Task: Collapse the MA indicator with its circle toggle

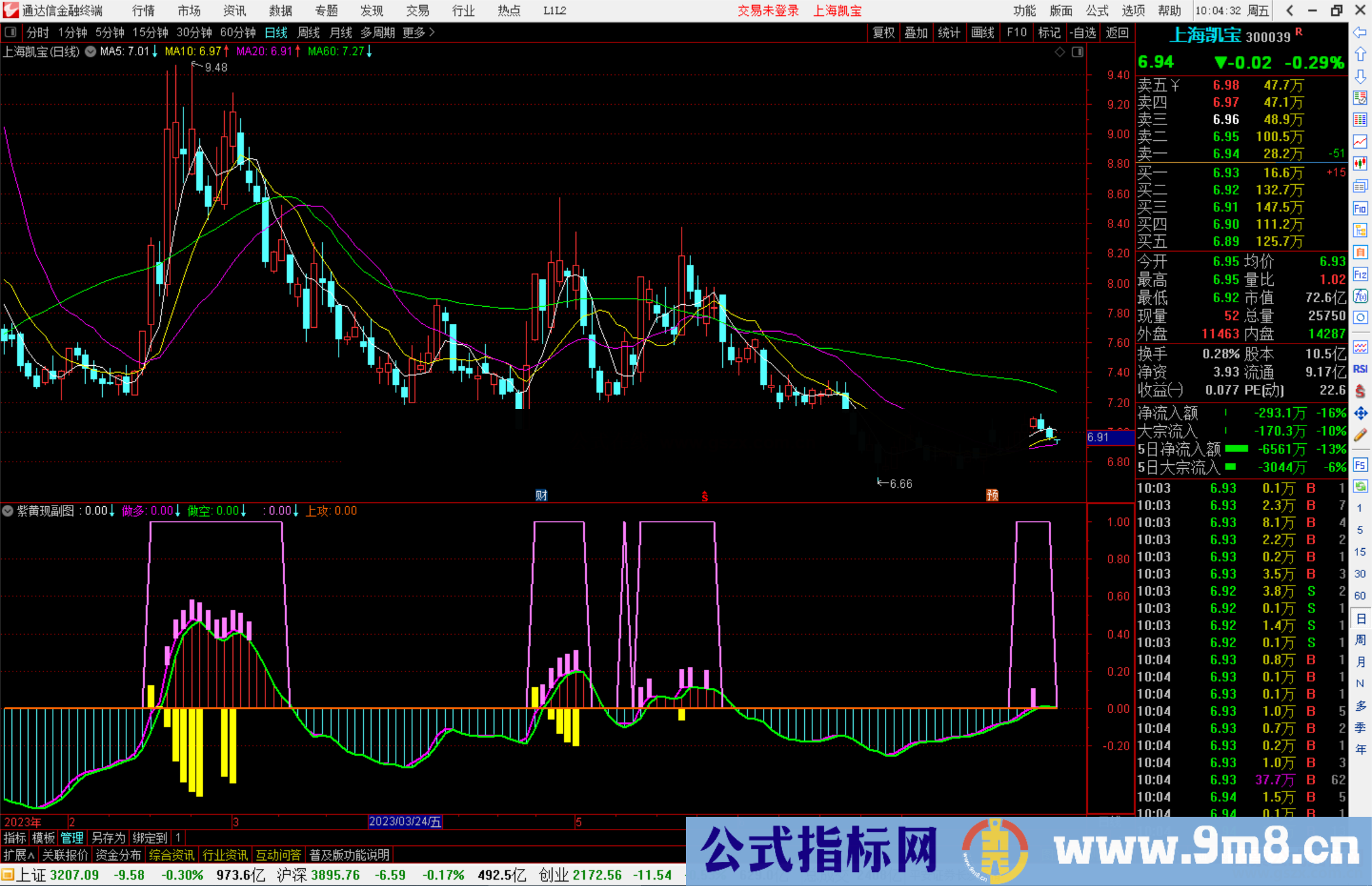Action: pos(90,51)
